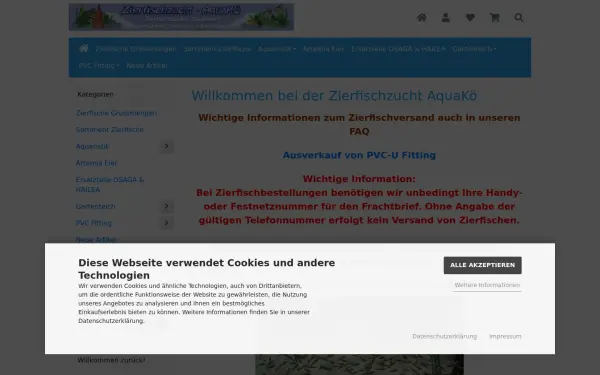Open Zierfische Grossmengen in navbar

pyautogui.click(x=136, y=49)
